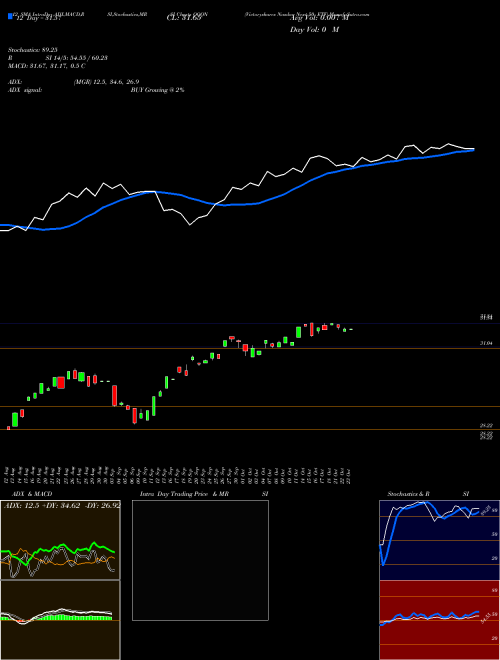Viewport: 500px width, 660px height.
Task: Click the CL: 31.69 closing price text
Action: [184, 18]
